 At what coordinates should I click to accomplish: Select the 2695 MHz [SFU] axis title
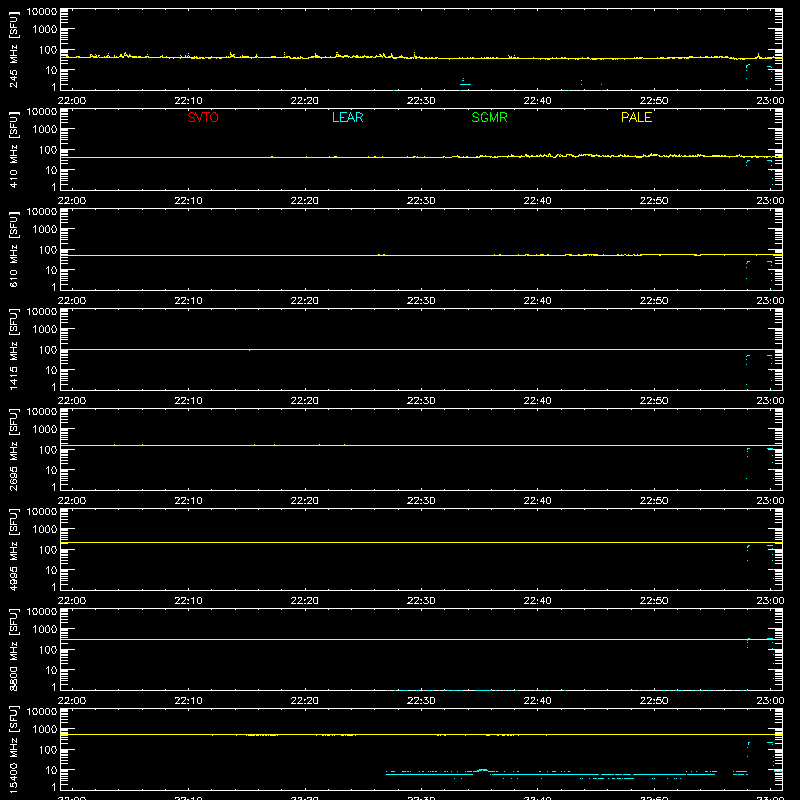click(x=14, y=449)
